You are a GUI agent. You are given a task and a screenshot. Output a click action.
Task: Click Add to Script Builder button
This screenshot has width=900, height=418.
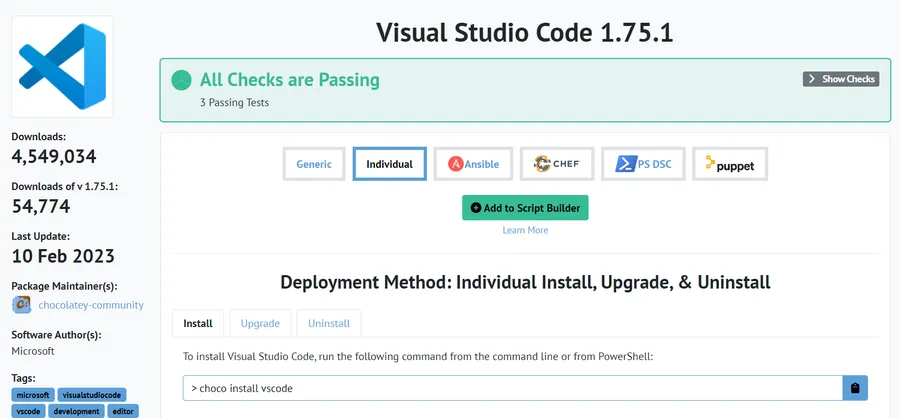coord(525,208)
